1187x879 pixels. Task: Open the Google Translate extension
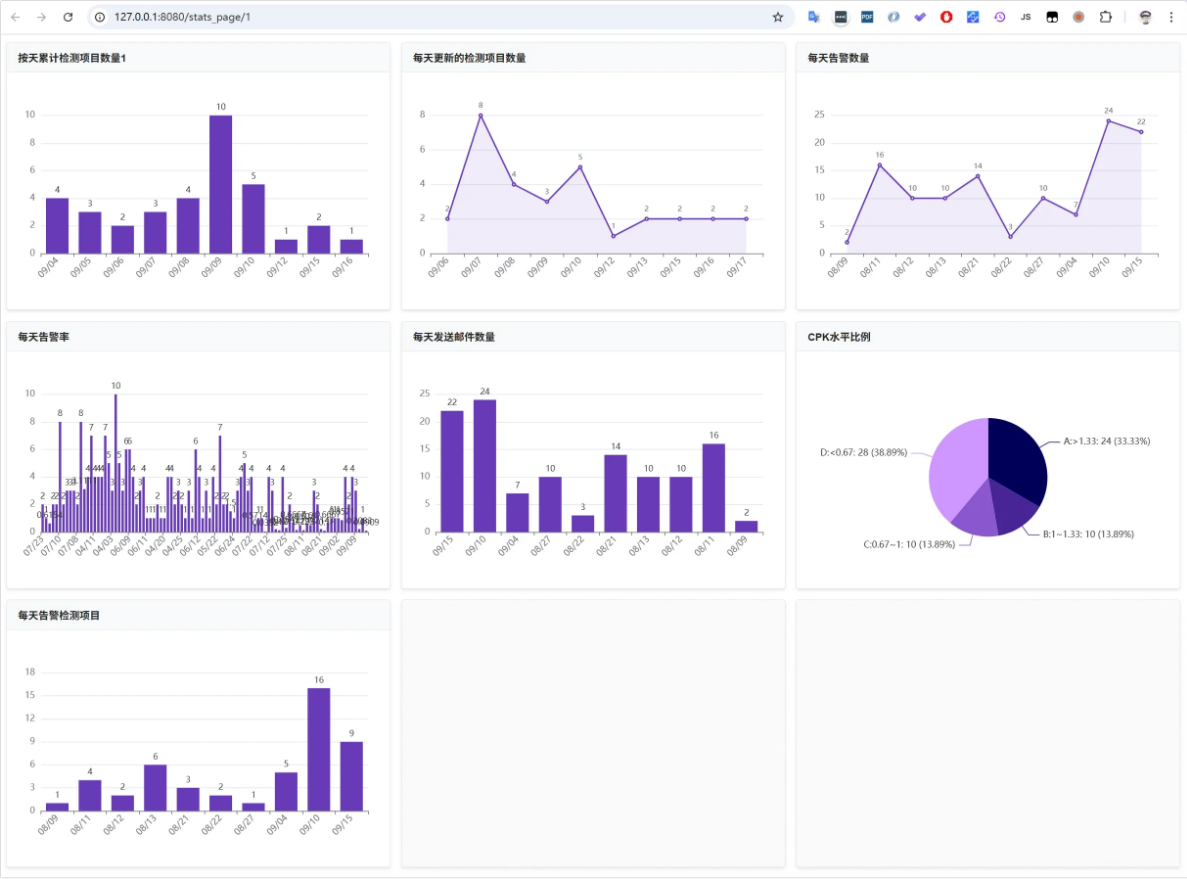click(x=814, y=17)
